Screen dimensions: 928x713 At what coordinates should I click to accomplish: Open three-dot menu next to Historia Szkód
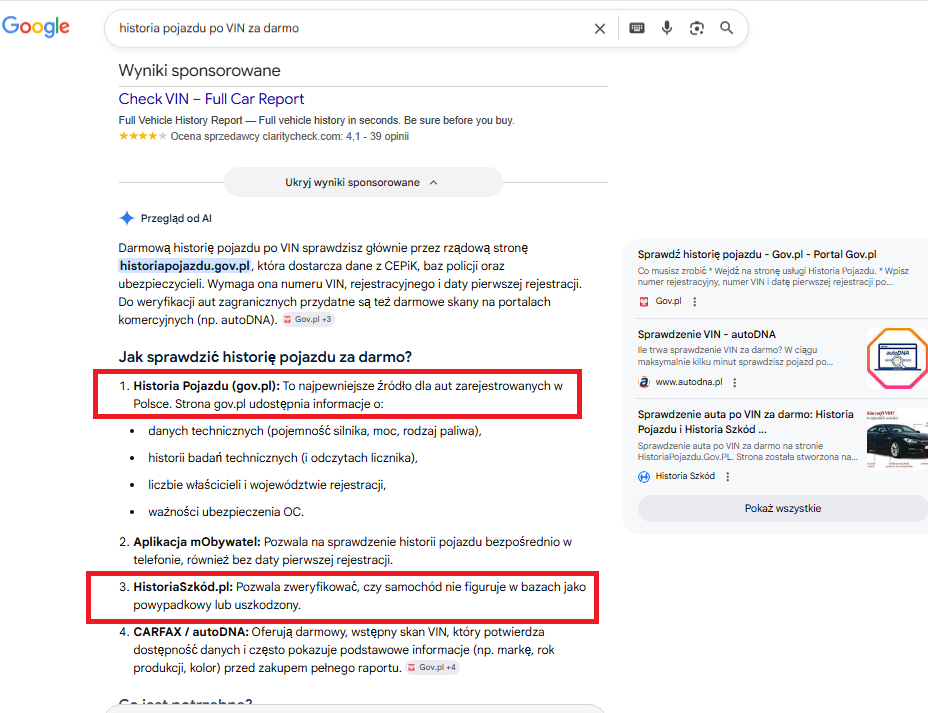(728, 477)
